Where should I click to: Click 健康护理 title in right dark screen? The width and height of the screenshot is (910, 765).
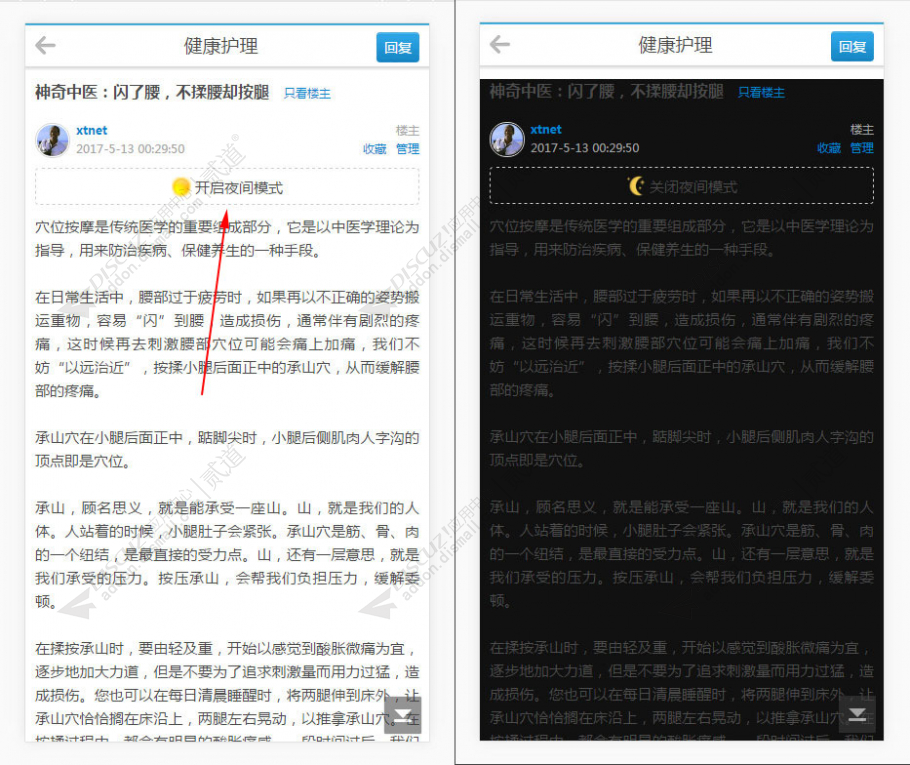pyautogui.click(x=676, y=45)
